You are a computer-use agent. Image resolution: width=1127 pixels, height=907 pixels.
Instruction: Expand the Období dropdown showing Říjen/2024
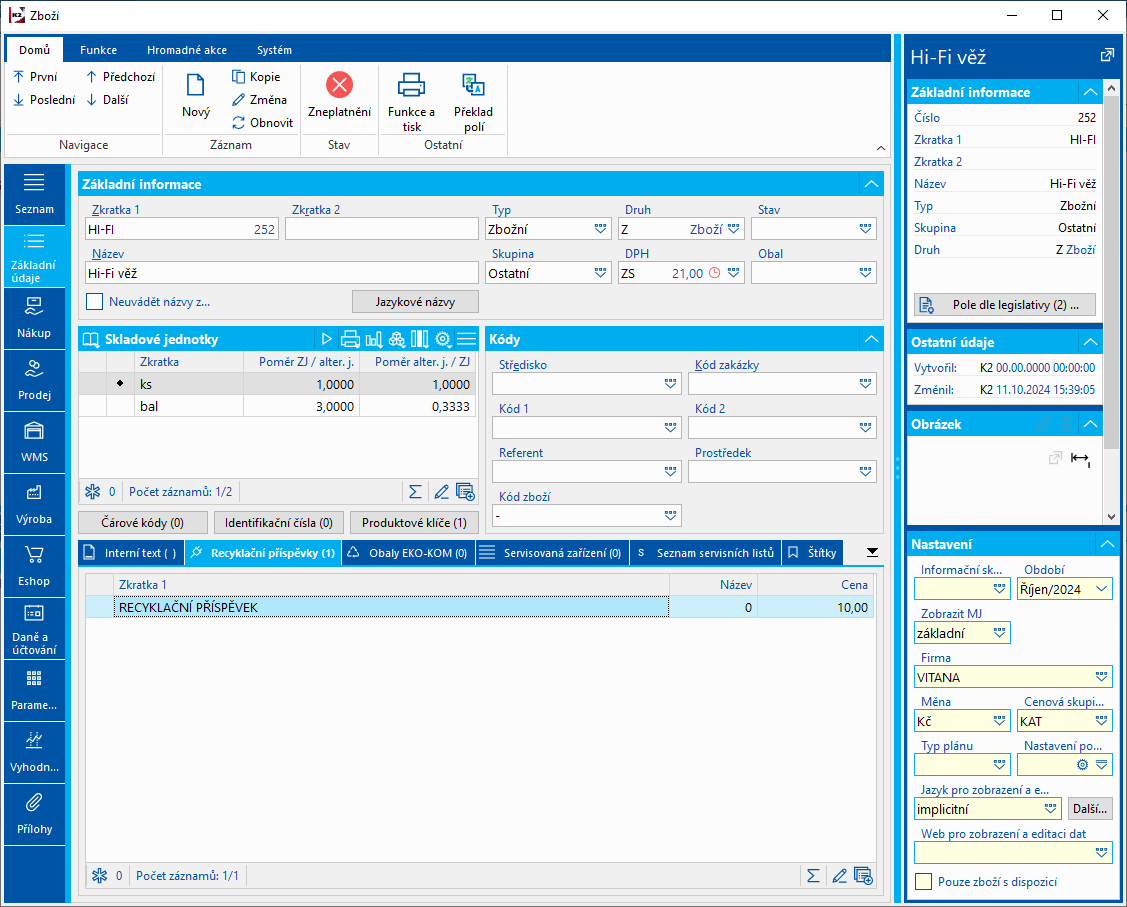(1102, 589)
